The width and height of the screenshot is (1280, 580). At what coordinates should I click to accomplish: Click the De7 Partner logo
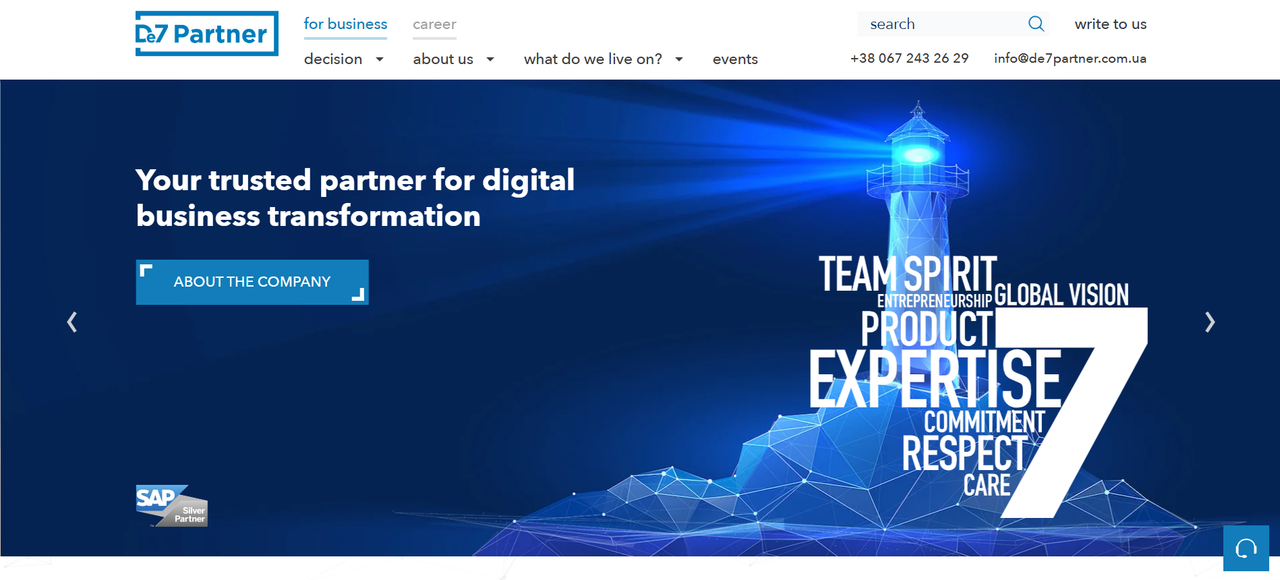tap(207, 34)
